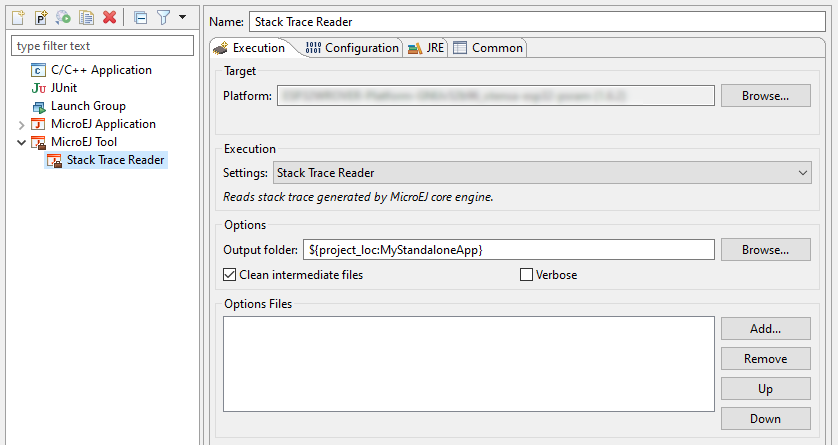This screenshot has width=838, height=445.
Task: Collapse the MicroEJ Tool node
Action: point(22,142)
